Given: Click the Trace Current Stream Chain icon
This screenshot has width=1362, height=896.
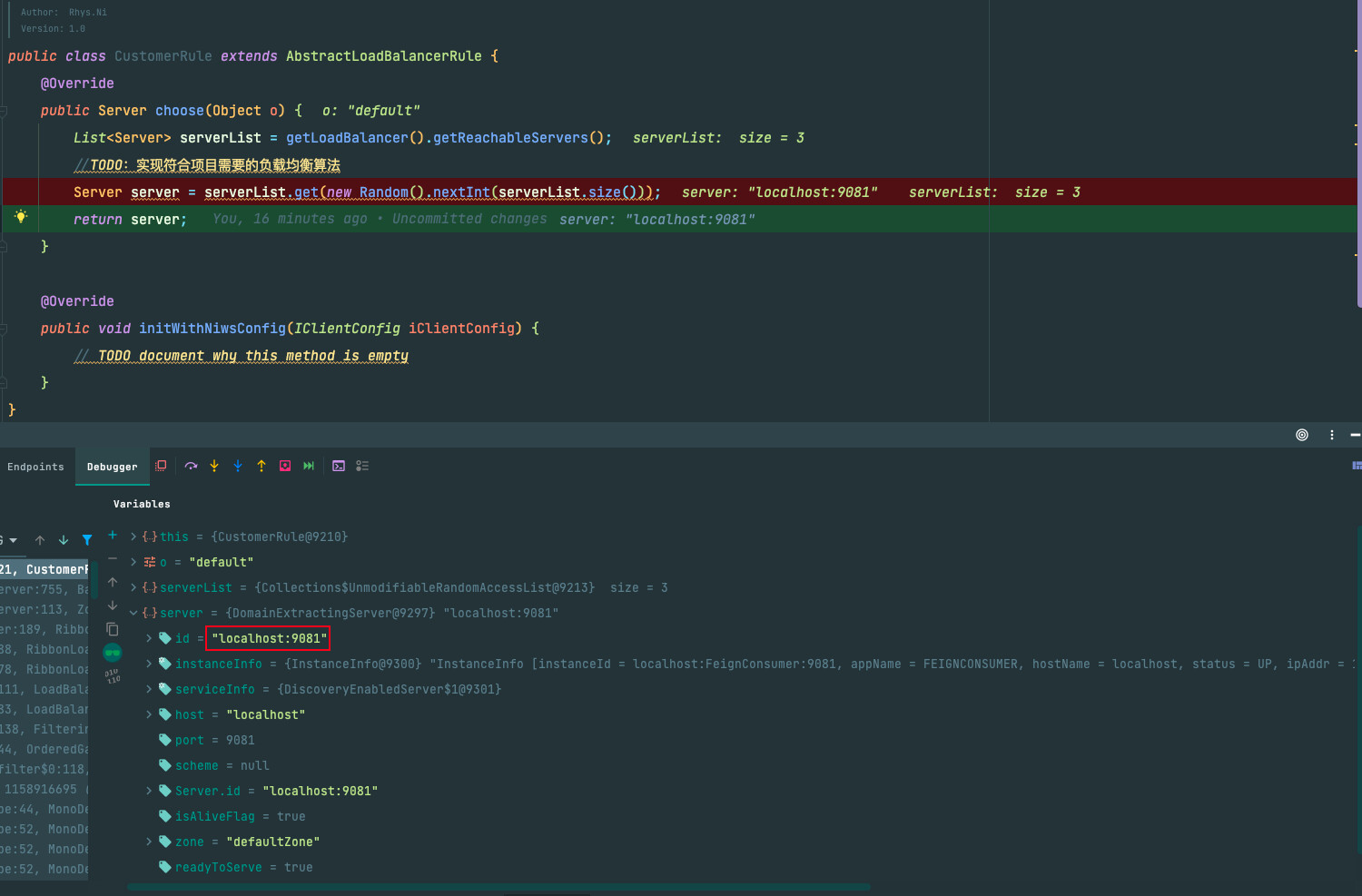Looking at the screenshot, I should (x=362, y=466).
